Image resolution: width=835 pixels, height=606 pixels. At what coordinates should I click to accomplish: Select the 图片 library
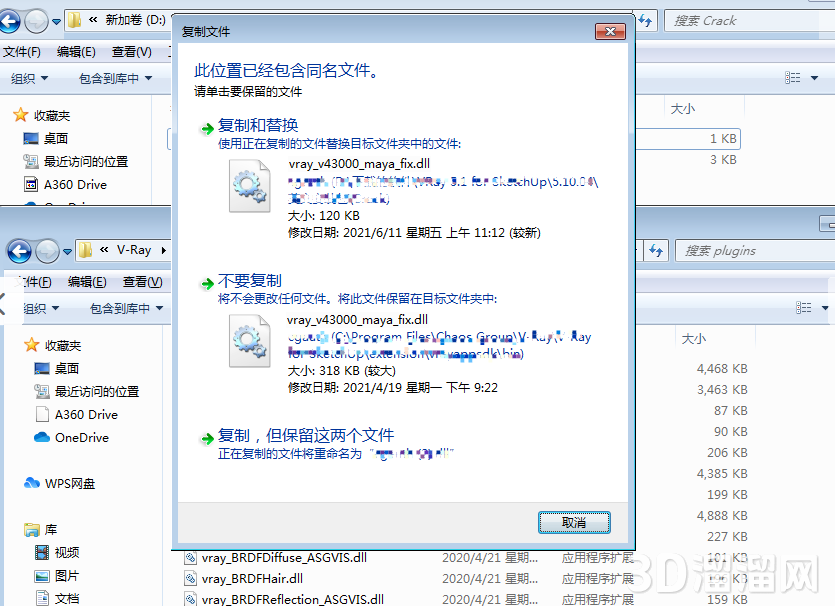[x=67, y=575]
